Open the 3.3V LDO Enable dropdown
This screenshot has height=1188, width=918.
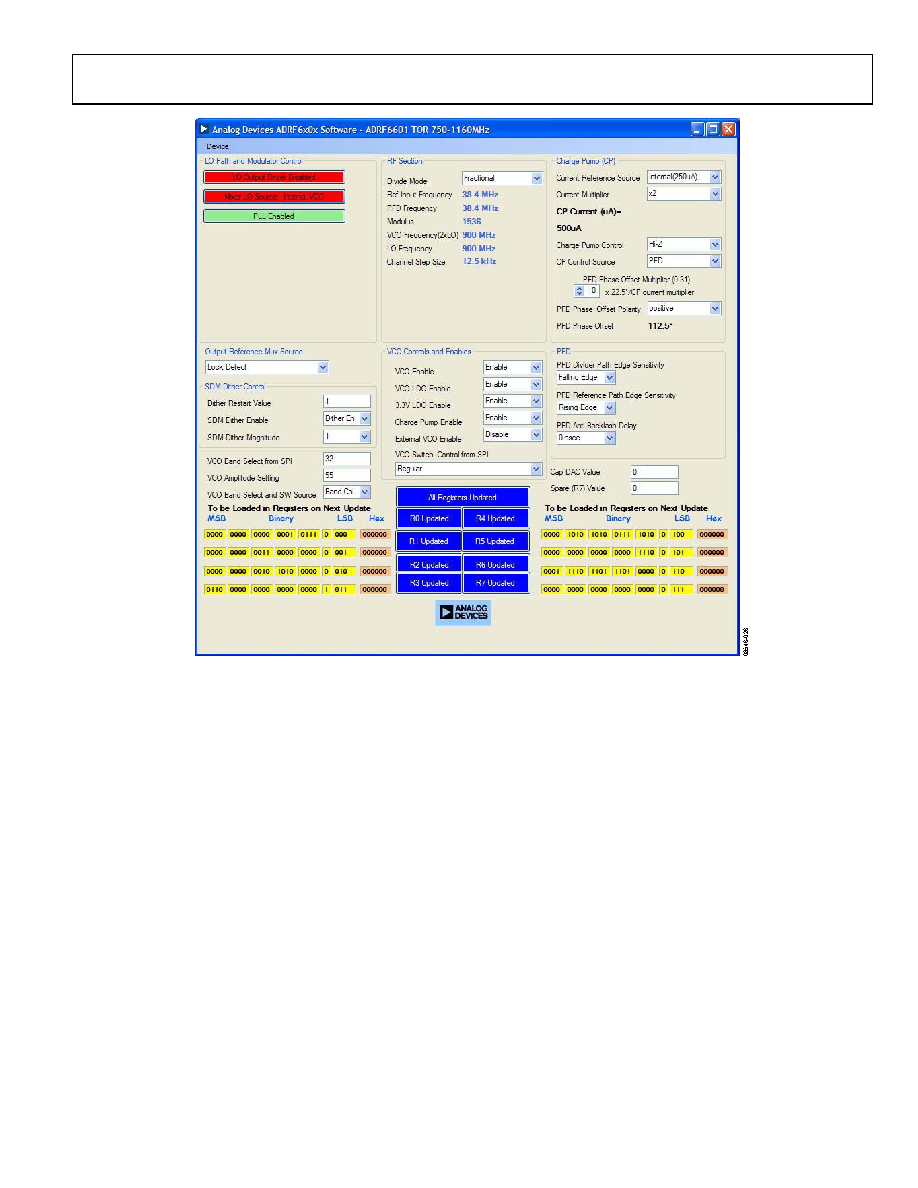tap(513, 401)
